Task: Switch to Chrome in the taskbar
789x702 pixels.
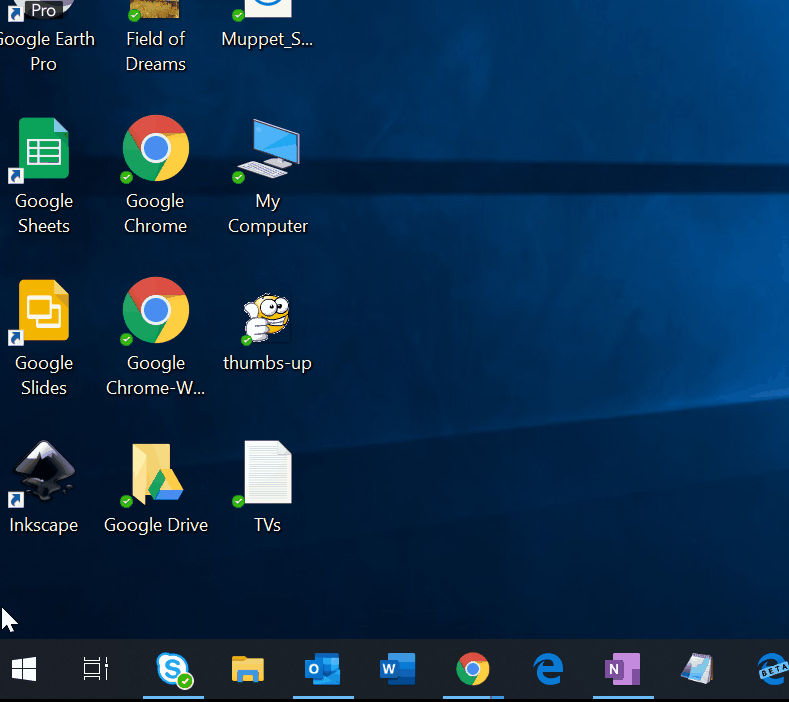Action: click(473, 669)
